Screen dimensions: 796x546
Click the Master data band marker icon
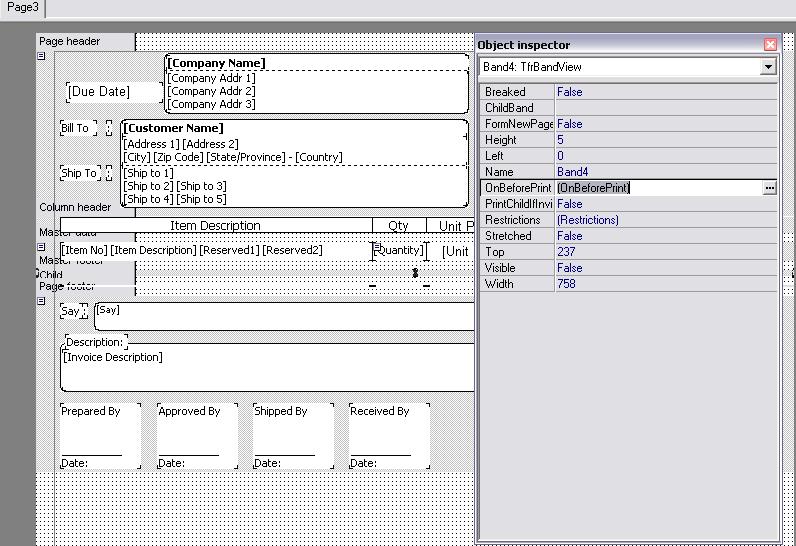(x=41, y=246)
